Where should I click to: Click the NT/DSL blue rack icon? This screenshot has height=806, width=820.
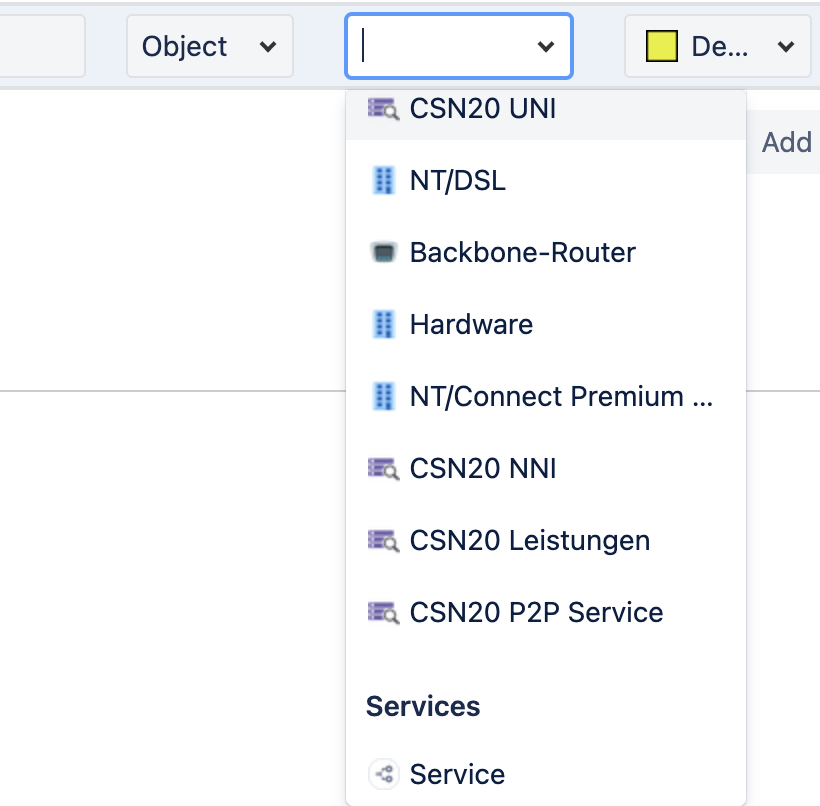coord(384,180)
